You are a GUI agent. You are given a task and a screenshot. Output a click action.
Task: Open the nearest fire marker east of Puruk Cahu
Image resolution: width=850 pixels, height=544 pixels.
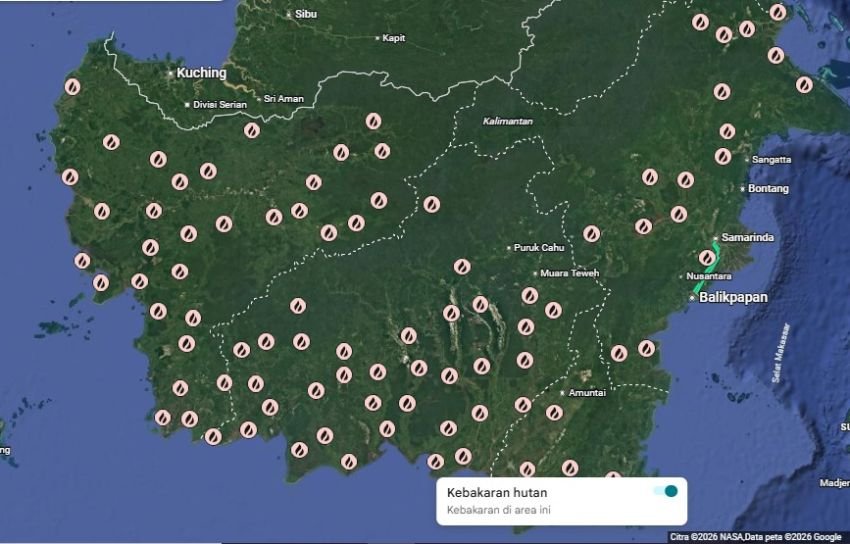click(591, 234)
